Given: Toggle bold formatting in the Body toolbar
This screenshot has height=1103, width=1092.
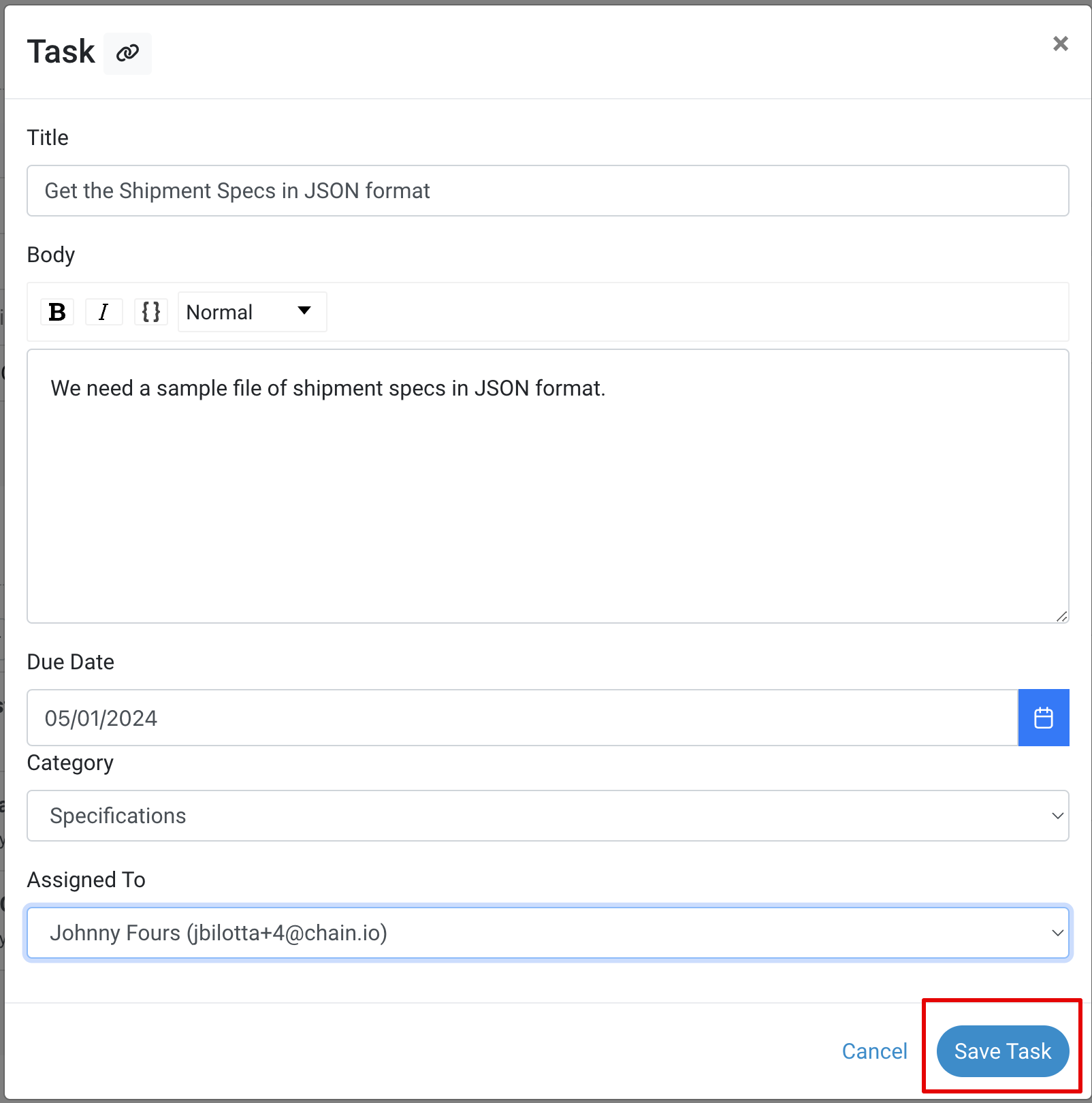Looking at the screenshot, I should coord(57,312).
